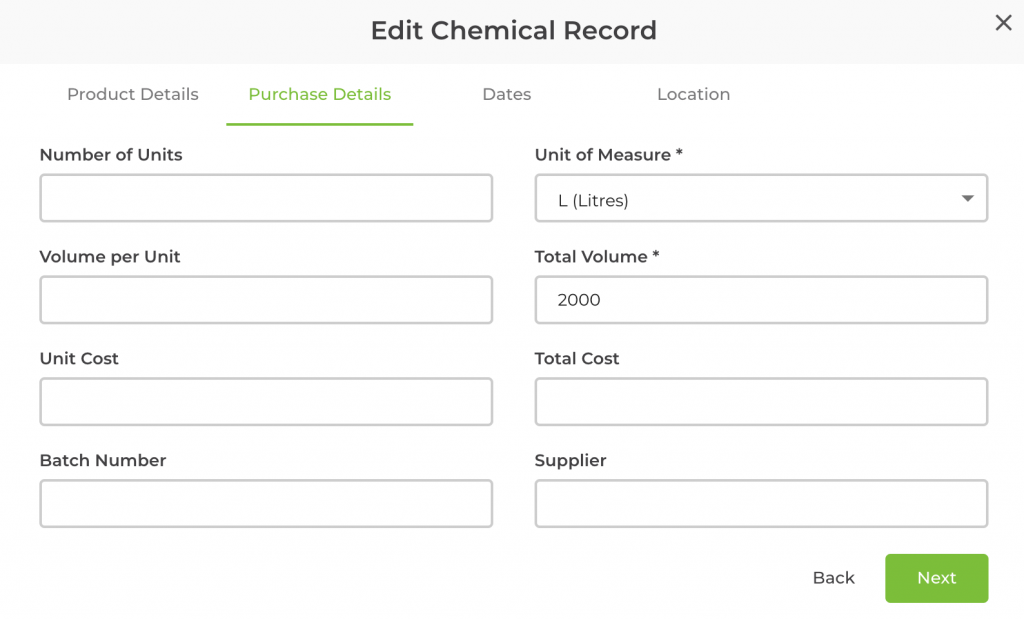Focus the Number of Units input field
Viewport: 1024px width, 619px height.
(x=266, y=198)
